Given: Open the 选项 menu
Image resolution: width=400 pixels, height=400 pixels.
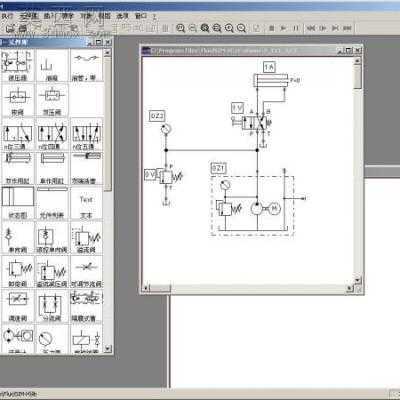Looking at the screenshot, I should click(x=122, y=16).
